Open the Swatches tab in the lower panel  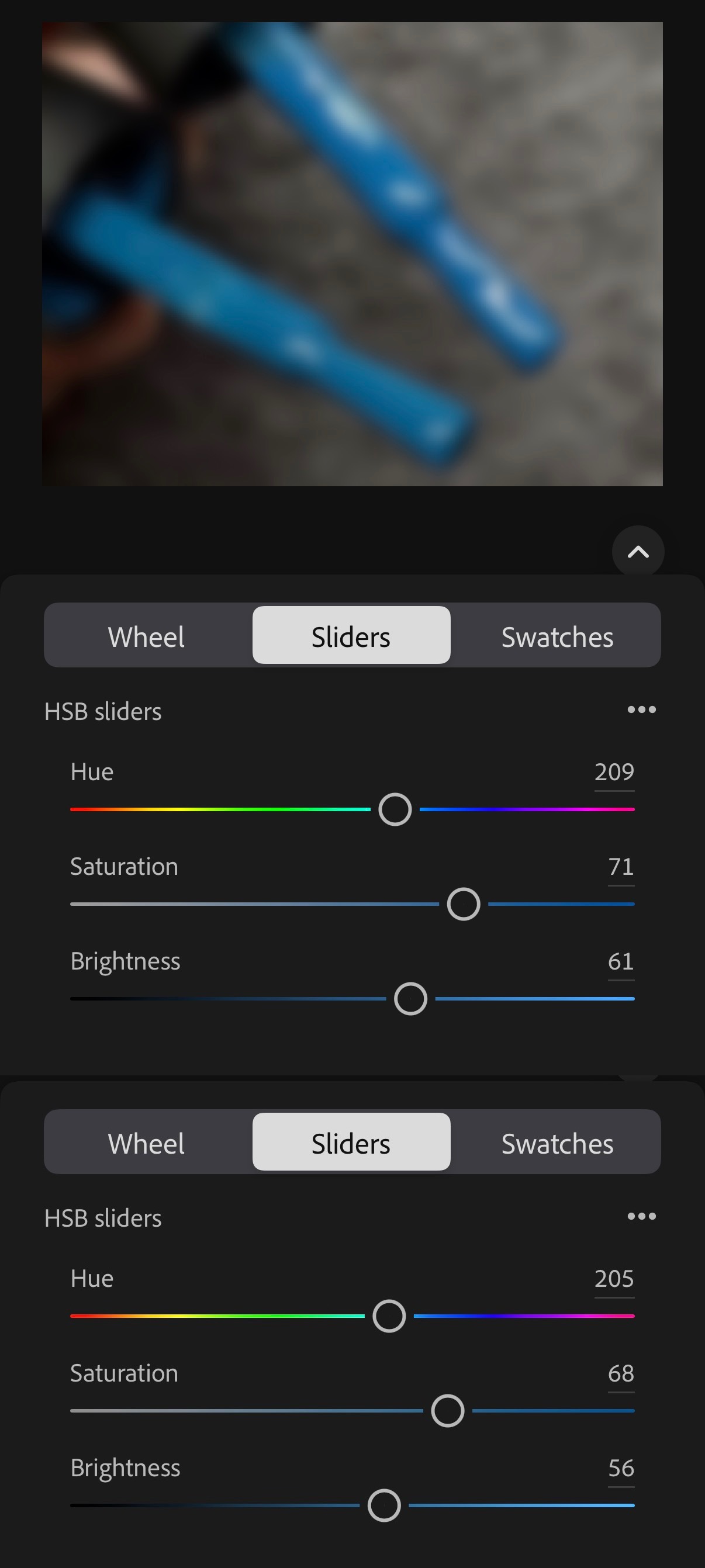(557, 1143)
